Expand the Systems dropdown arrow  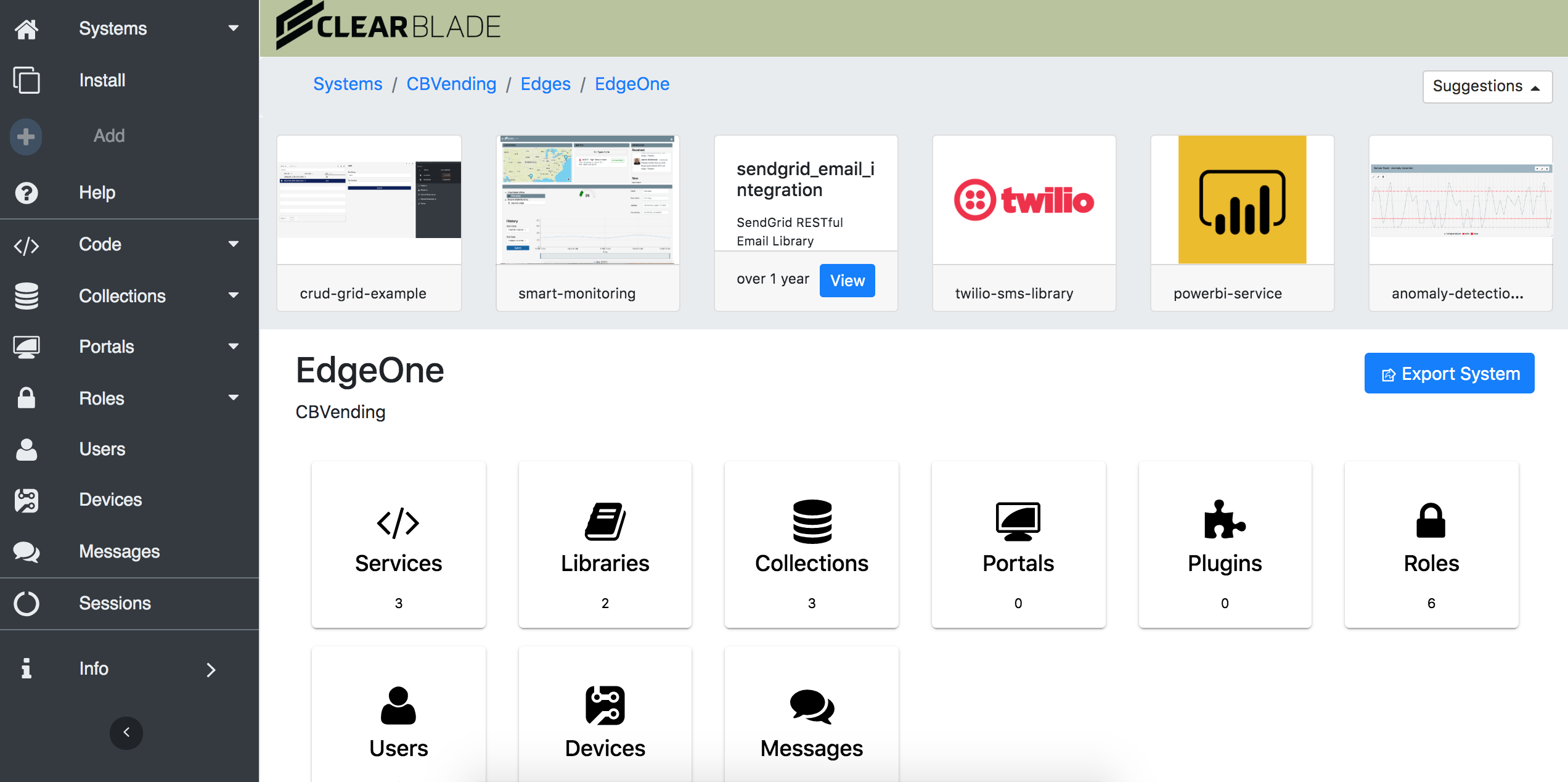(x=234, y=28)
